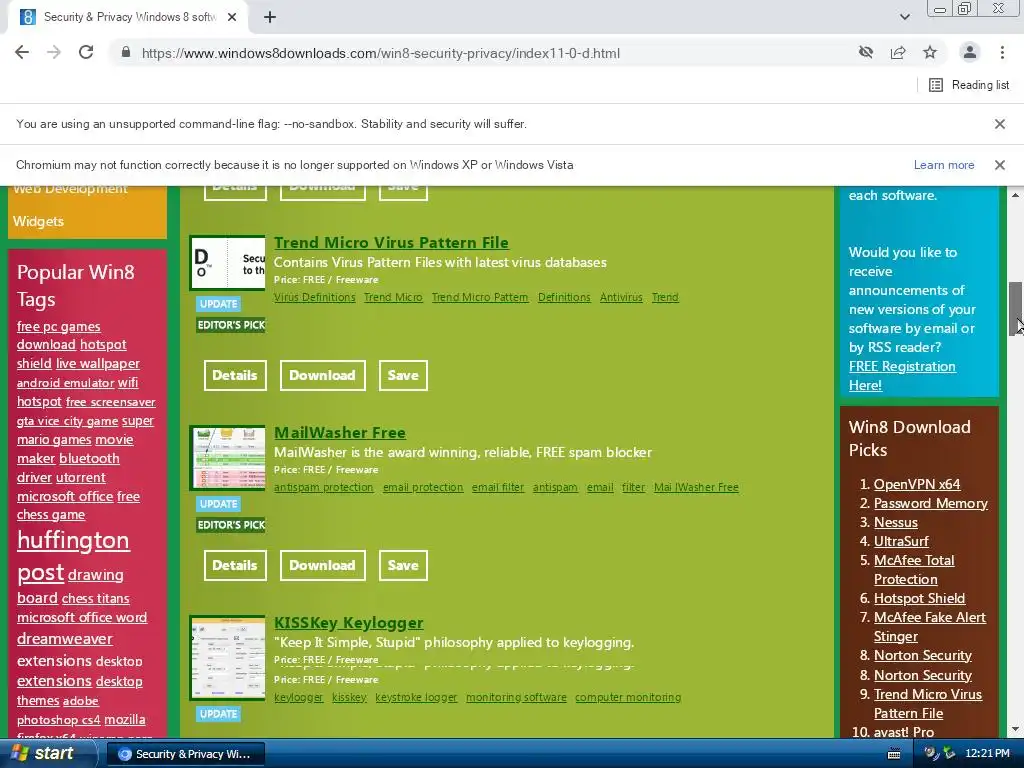Image resolution: width=1024 pixels, height=768 pixels.
Task: Click the KISSKey Keylogger thumbnail
Action: pyautogui.click(x=227, y=657)
